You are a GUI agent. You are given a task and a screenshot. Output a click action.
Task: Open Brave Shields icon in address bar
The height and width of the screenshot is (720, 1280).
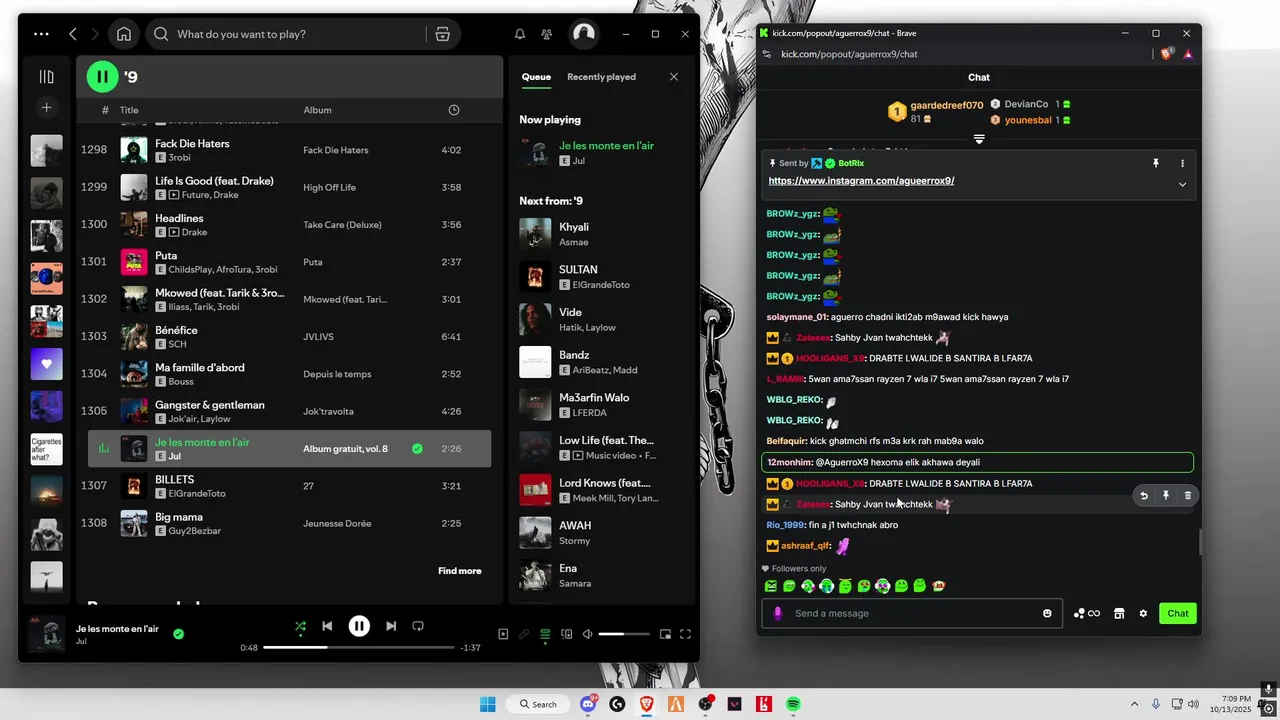tap(1167, 54)
